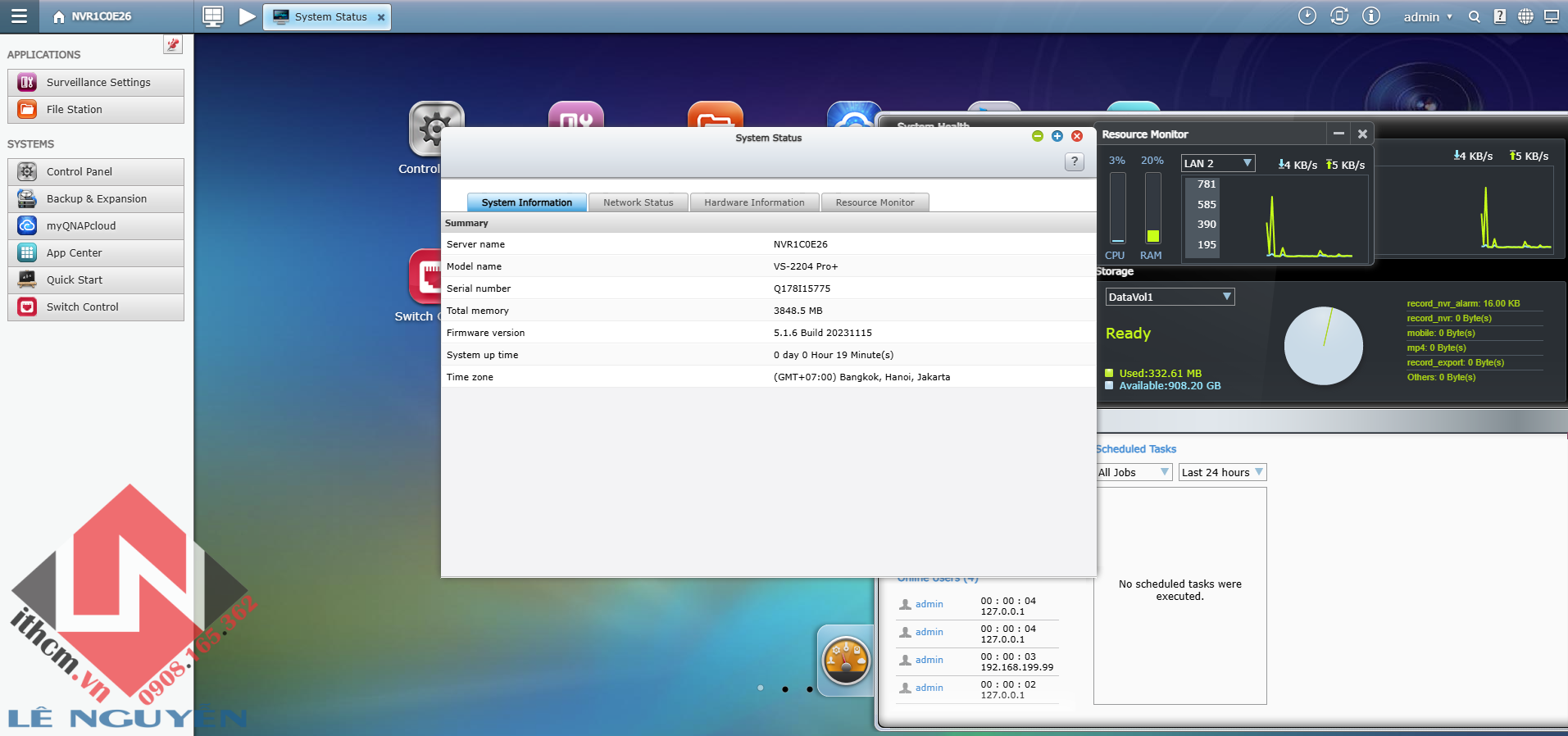Open myQNAPcloud from sidebar
This screenshot has width=1568, height=736.
(96, 226)
